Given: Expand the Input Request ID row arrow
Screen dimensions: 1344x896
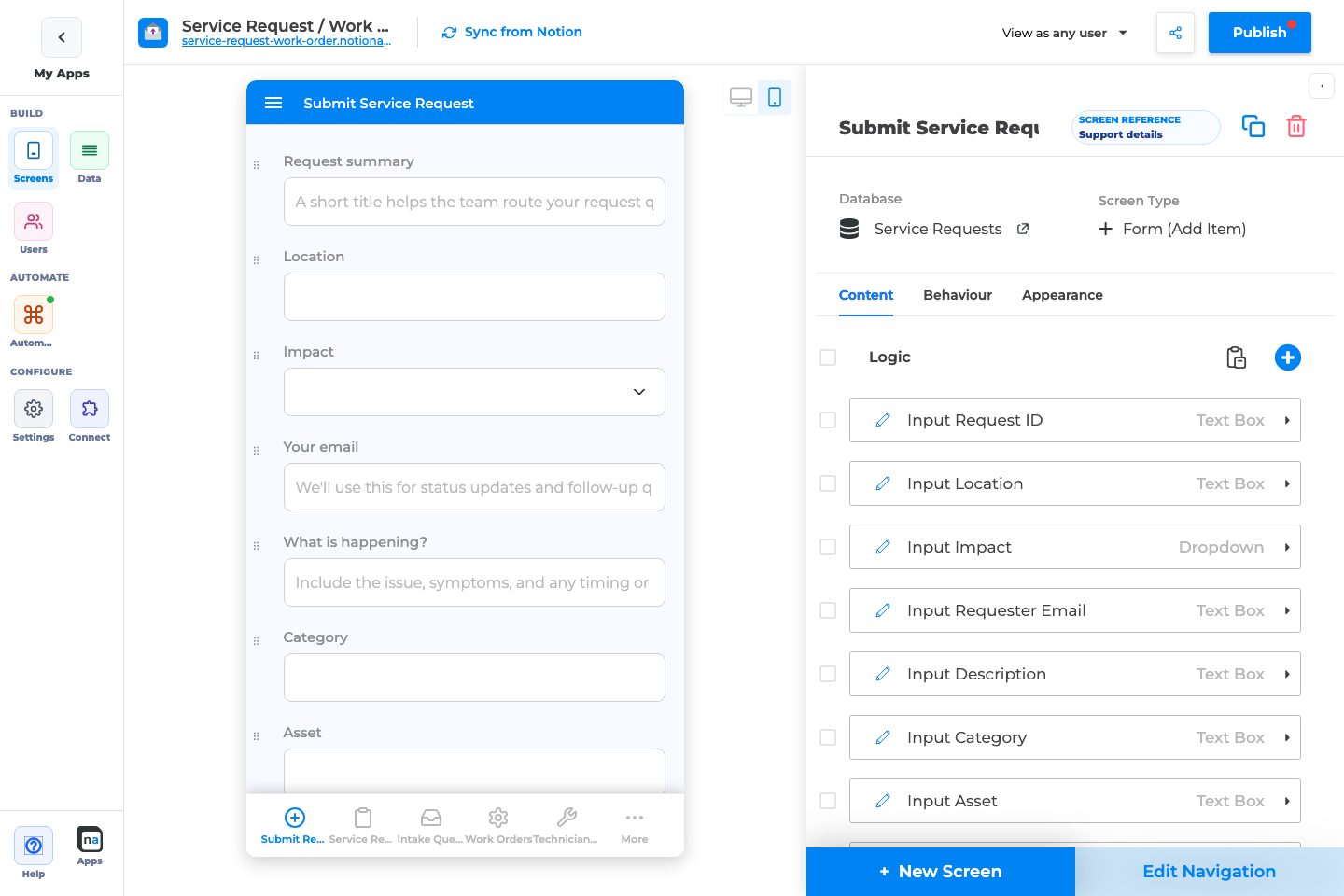Looking at the screenshot, I should pyautogui.click(x=1287, y=421).
